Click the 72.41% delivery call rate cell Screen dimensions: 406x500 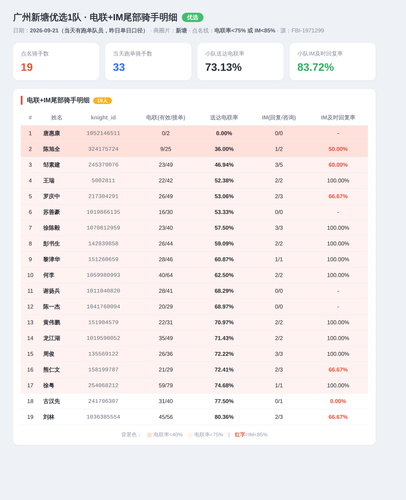pos(224,370)
